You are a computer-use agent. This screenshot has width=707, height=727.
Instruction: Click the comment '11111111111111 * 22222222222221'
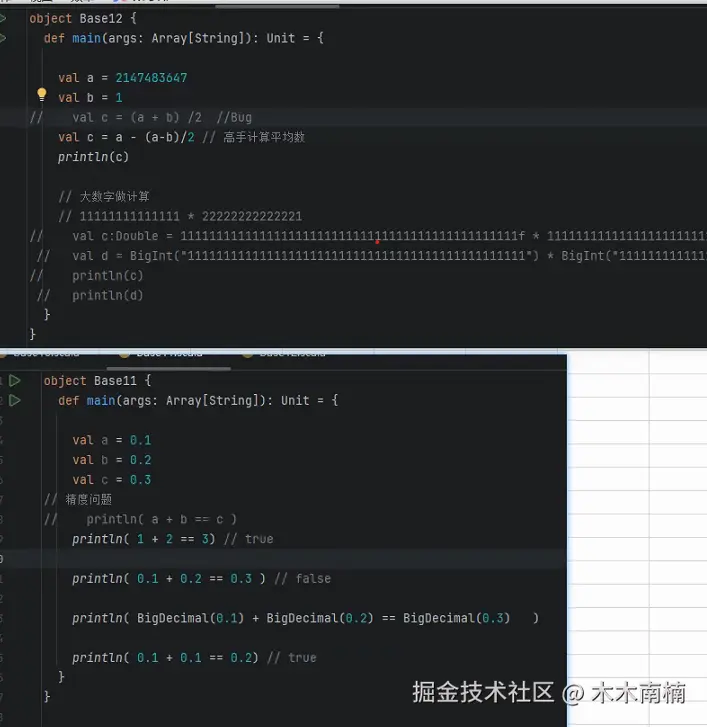click(x=180, y=216)
